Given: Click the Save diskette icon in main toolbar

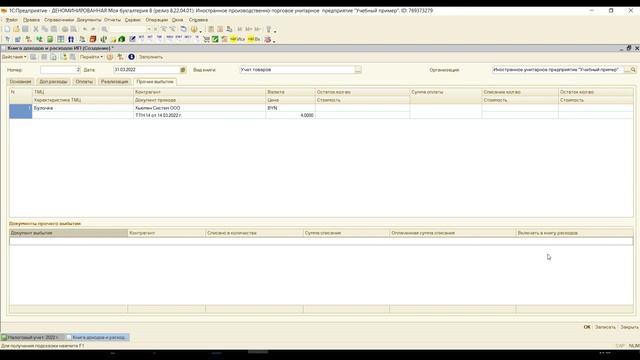Looking at the screenshot, I should (25, 29).
